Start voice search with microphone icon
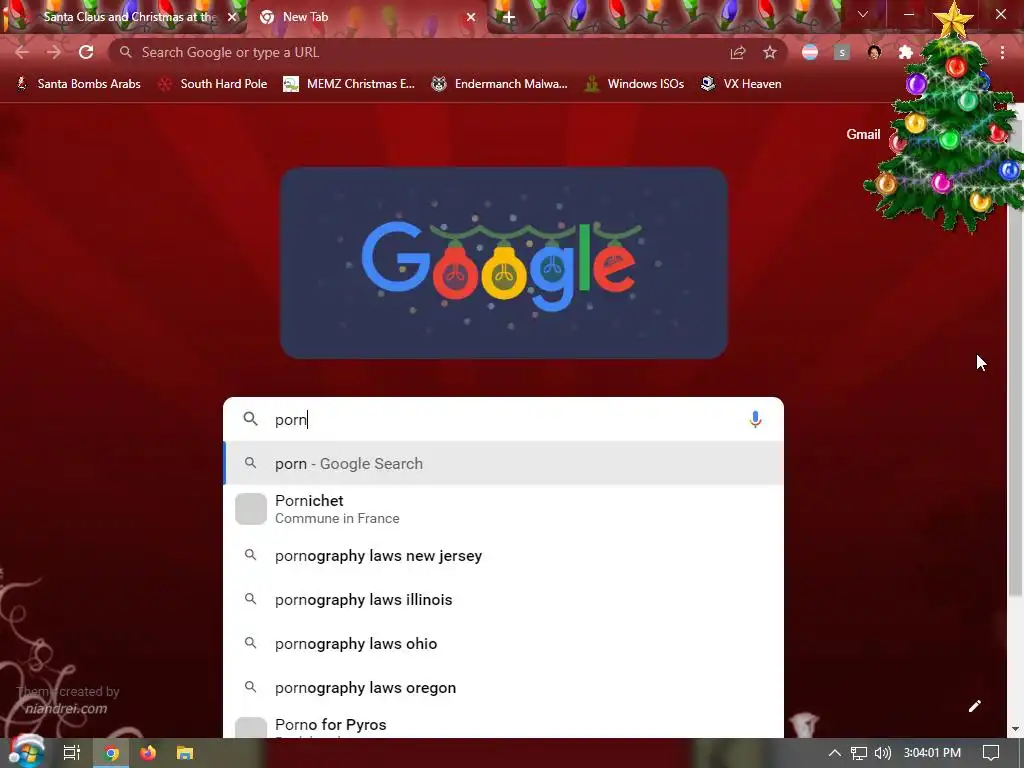Screen dimensions: 1024x768 pos(755,419)
